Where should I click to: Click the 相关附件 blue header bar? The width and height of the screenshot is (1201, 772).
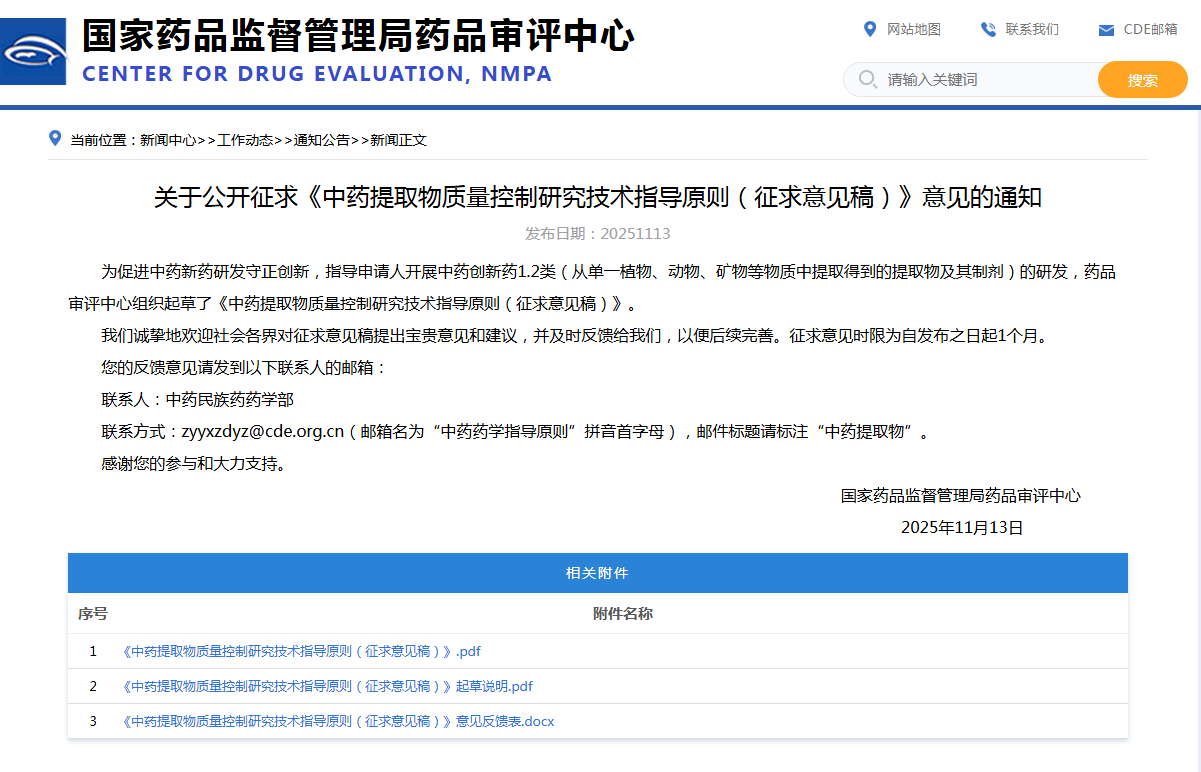tap(597, 573)
